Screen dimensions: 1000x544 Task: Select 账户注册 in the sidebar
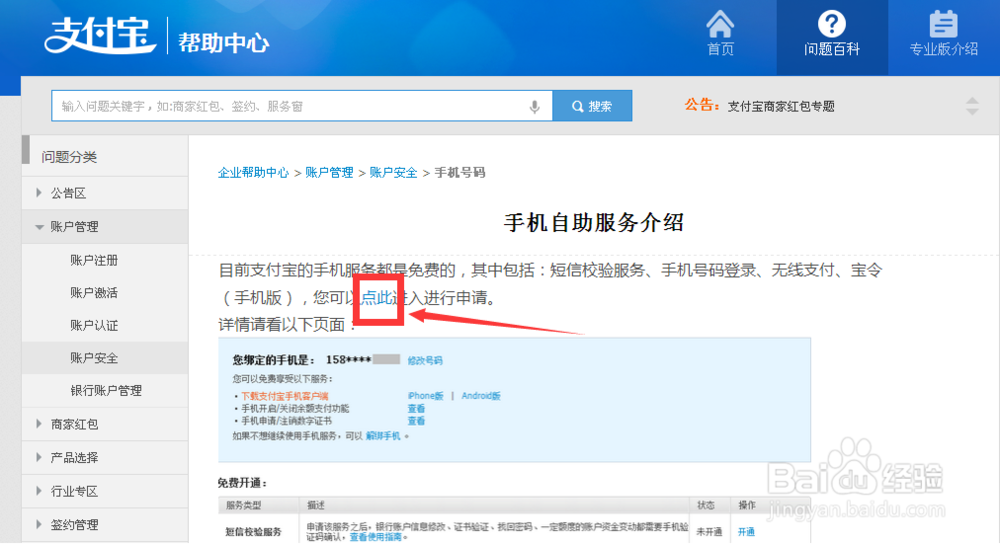[94, 260]
